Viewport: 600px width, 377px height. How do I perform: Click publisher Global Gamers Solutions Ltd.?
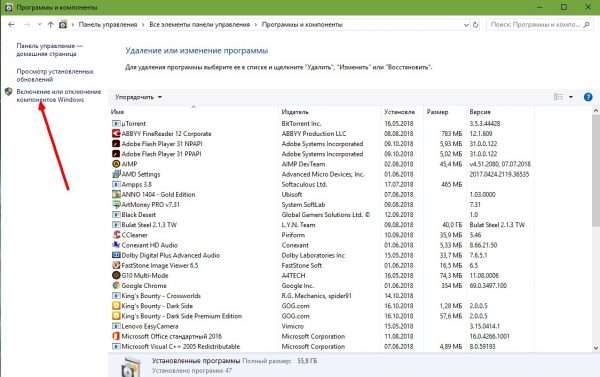(x=326, y=215)
